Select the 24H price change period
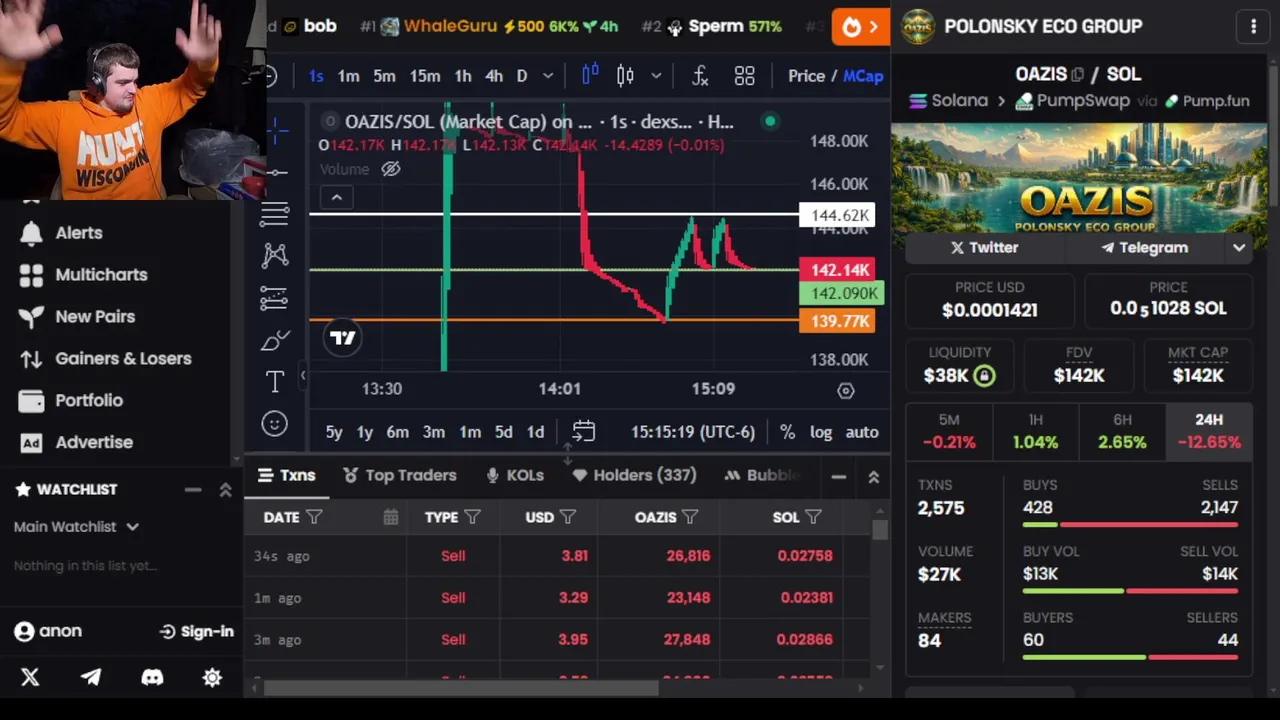The width and height of the screenshot is (1280, 720). (x=1209, y=431)
